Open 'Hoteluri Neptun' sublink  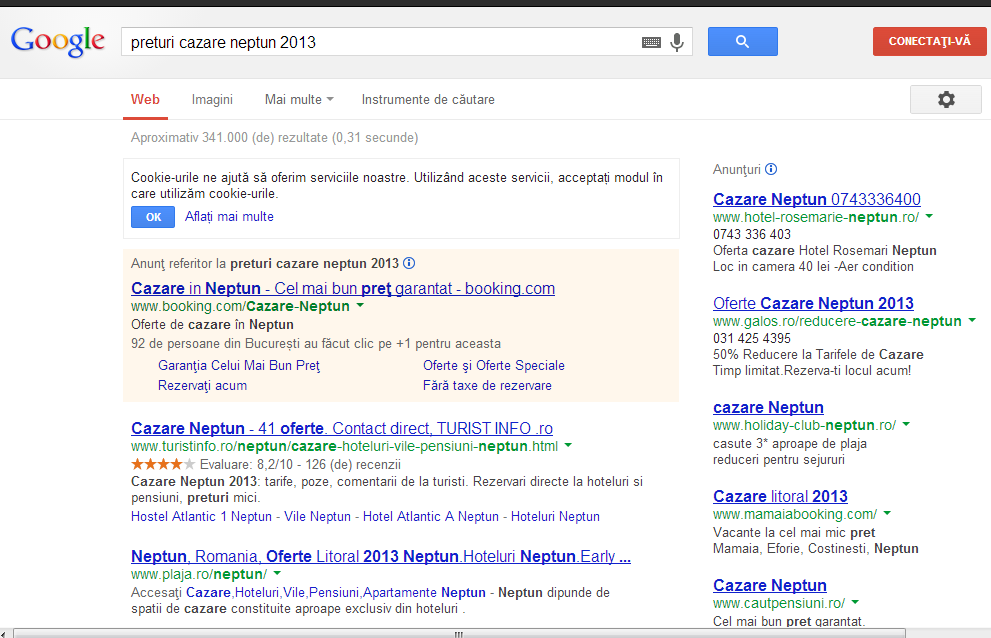click(555, 517)
